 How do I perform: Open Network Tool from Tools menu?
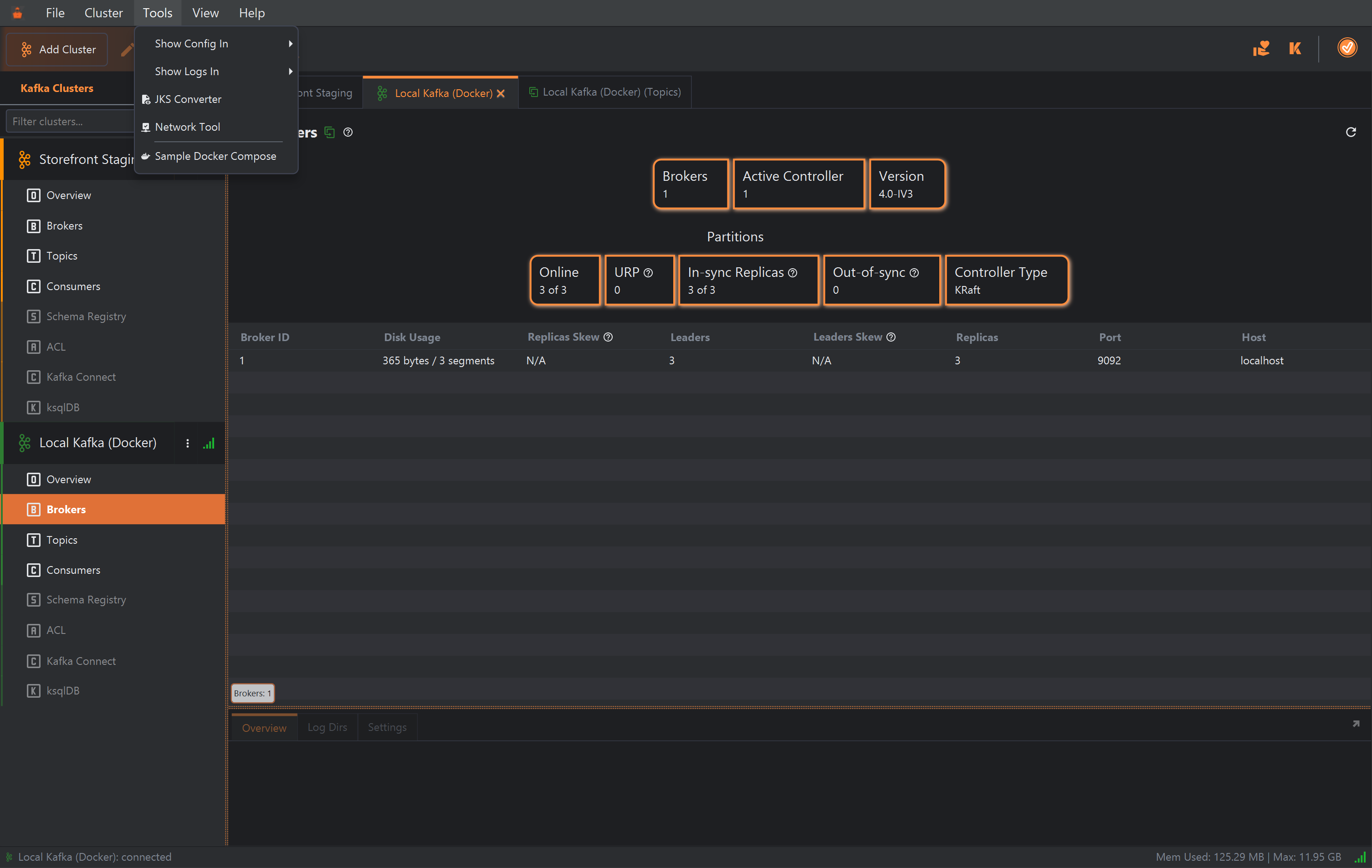coord(216,127)
